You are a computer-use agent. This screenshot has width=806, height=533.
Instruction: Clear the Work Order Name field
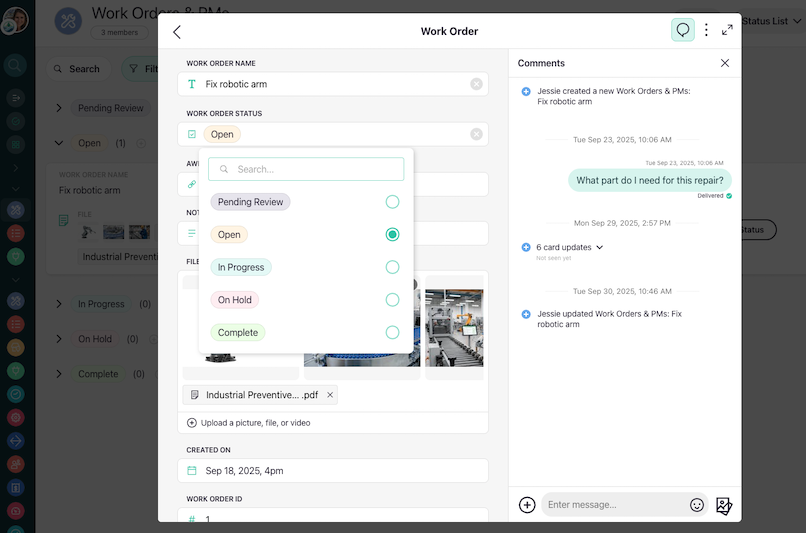pyautogui.click(x=476, y=84)
